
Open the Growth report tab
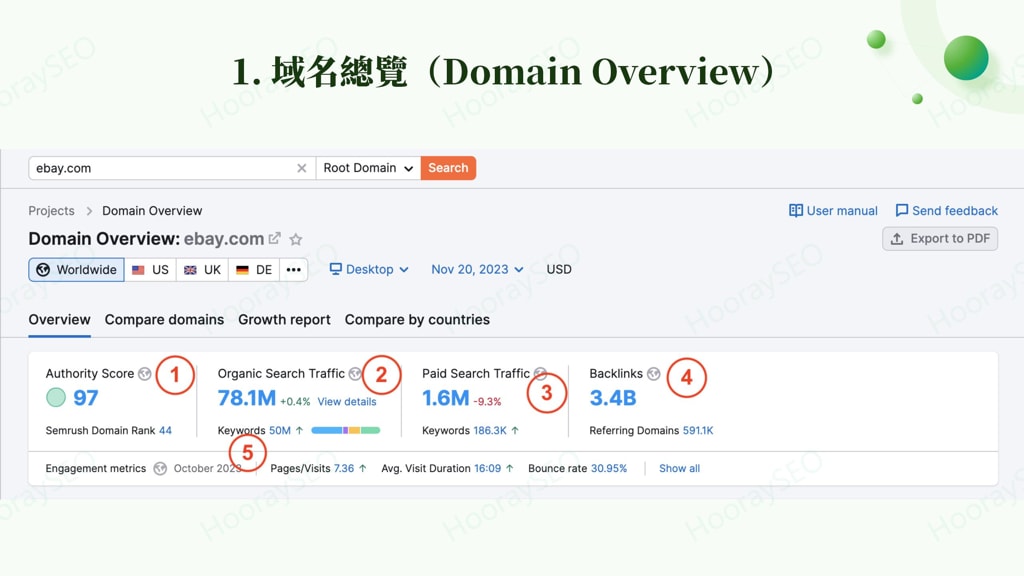pos(284,320)
